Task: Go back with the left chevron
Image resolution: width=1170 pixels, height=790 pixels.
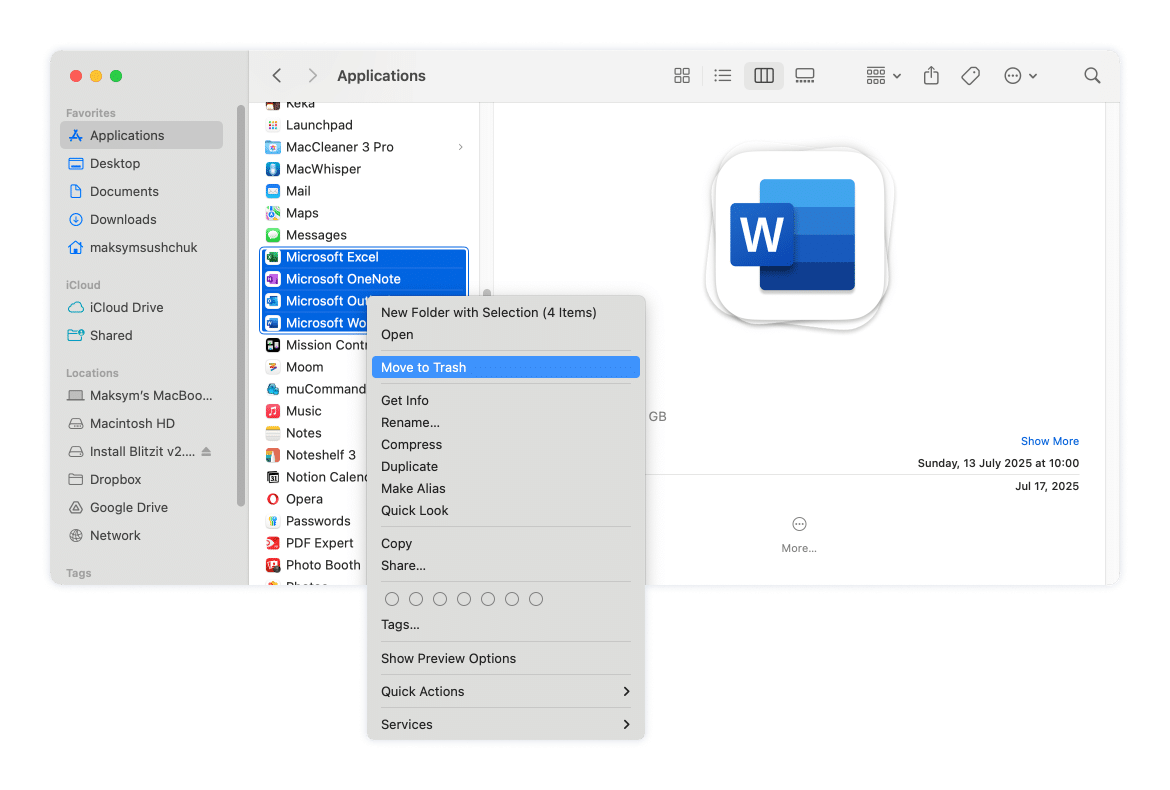Action: tap(277, 75)
